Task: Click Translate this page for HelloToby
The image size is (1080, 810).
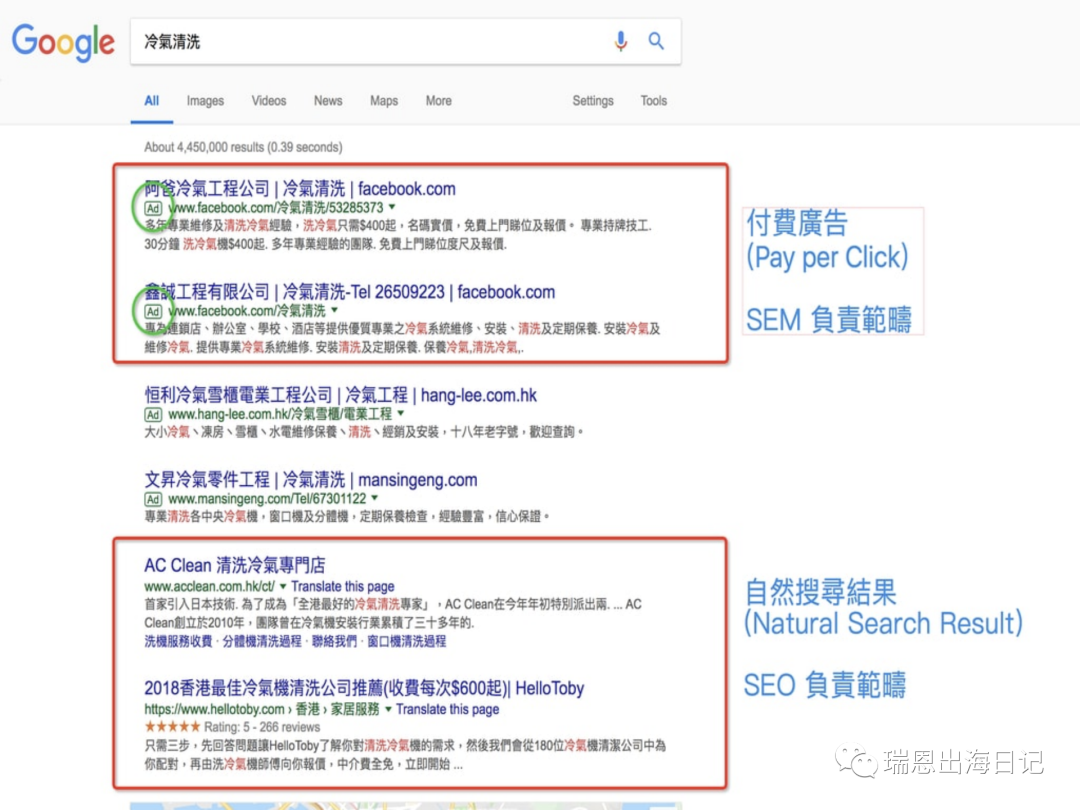Action: [448, 709]
